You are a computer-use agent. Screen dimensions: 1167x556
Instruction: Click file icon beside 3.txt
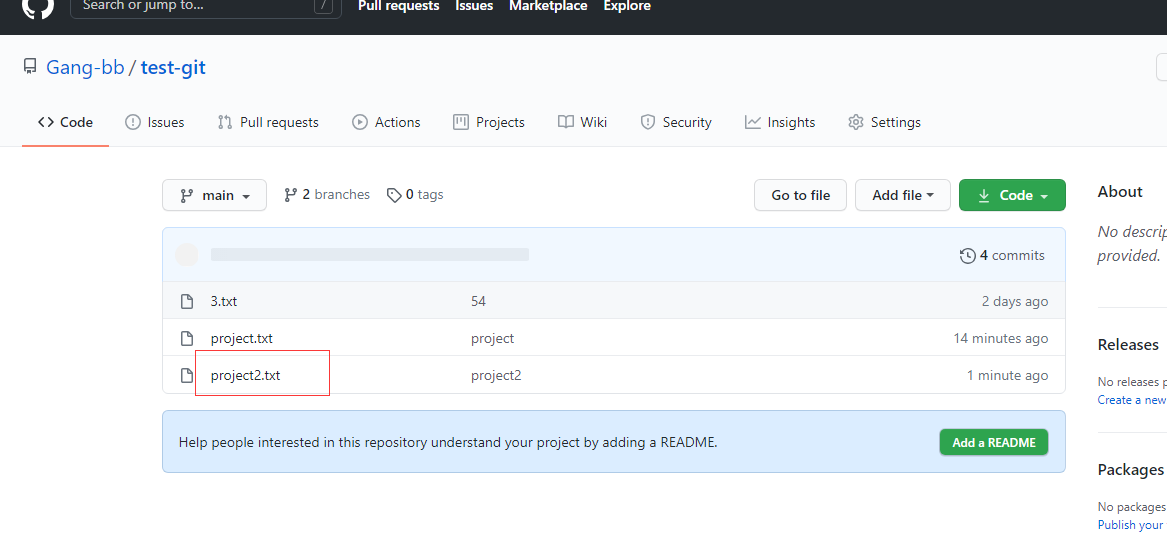point(188,301)
